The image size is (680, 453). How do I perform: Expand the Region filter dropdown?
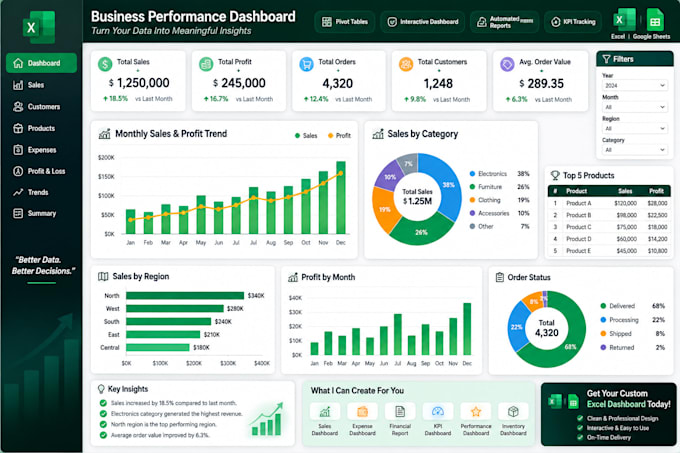tap(634, 128)
